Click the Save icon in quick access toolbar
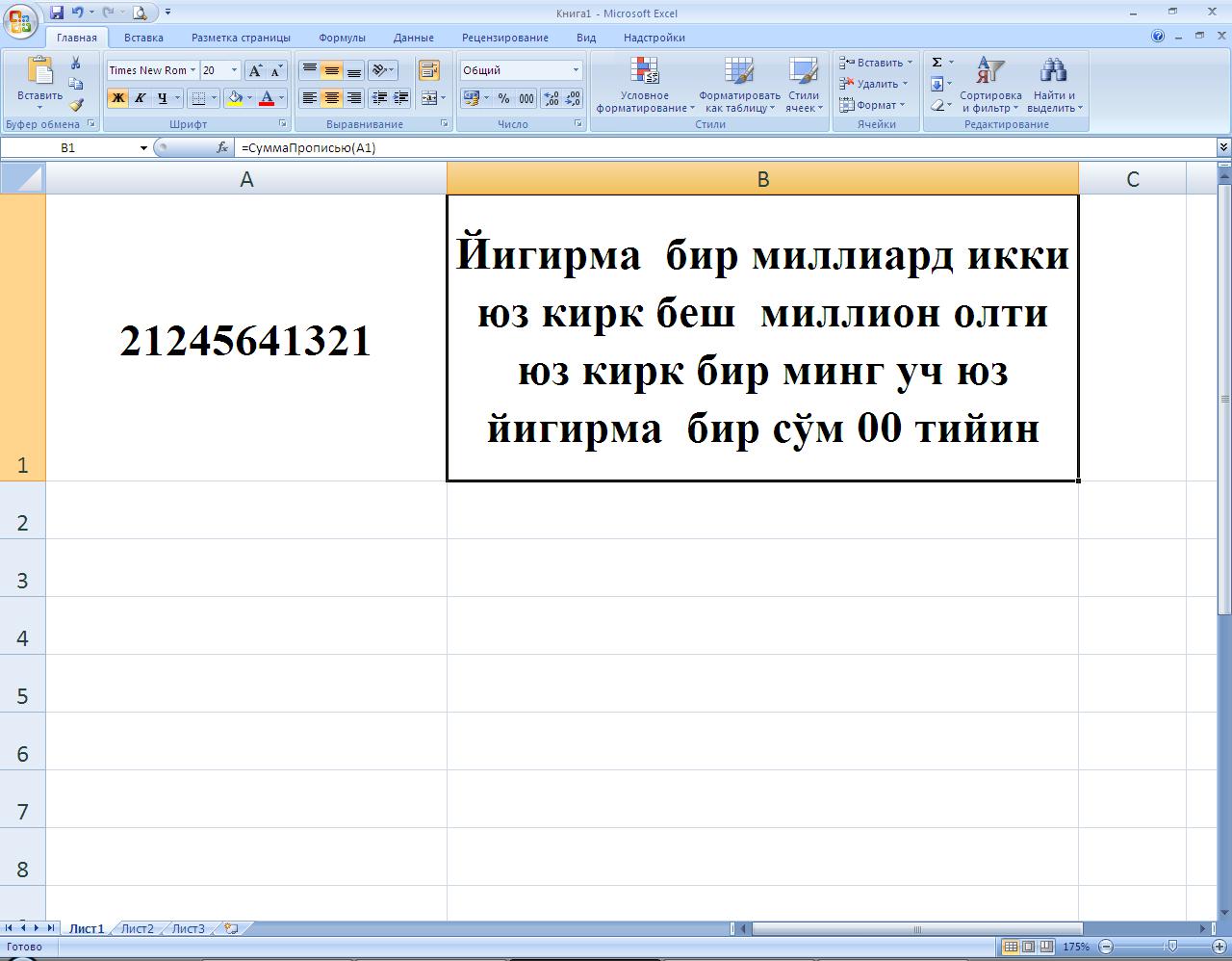The width and height of the screenshot is (1232, 961). click(x=57, y=13)
